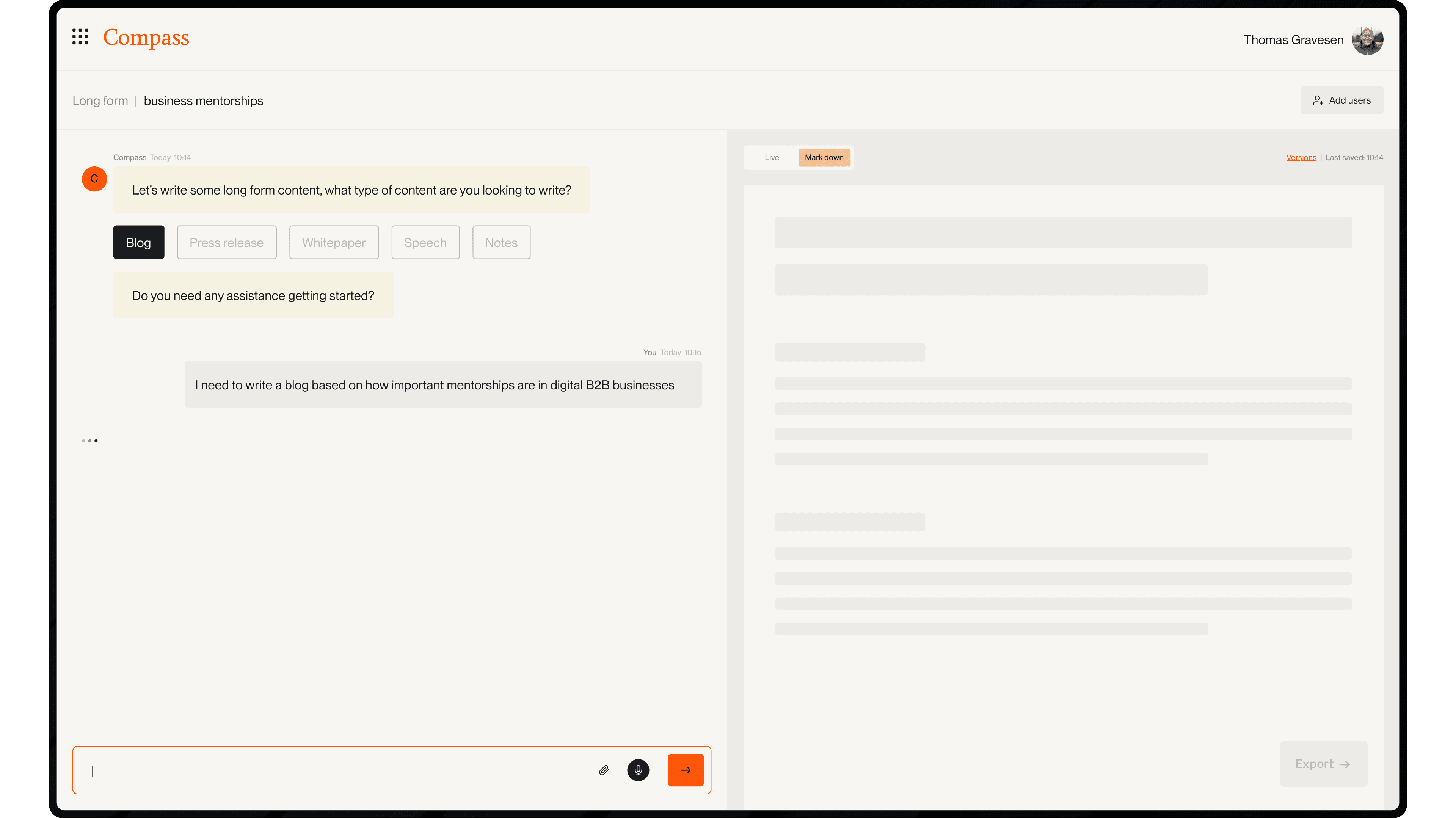The width and height of the screenshot is (1456, 819).
Task: Click the Compass 'C' avatar icon
Action: 94,179
